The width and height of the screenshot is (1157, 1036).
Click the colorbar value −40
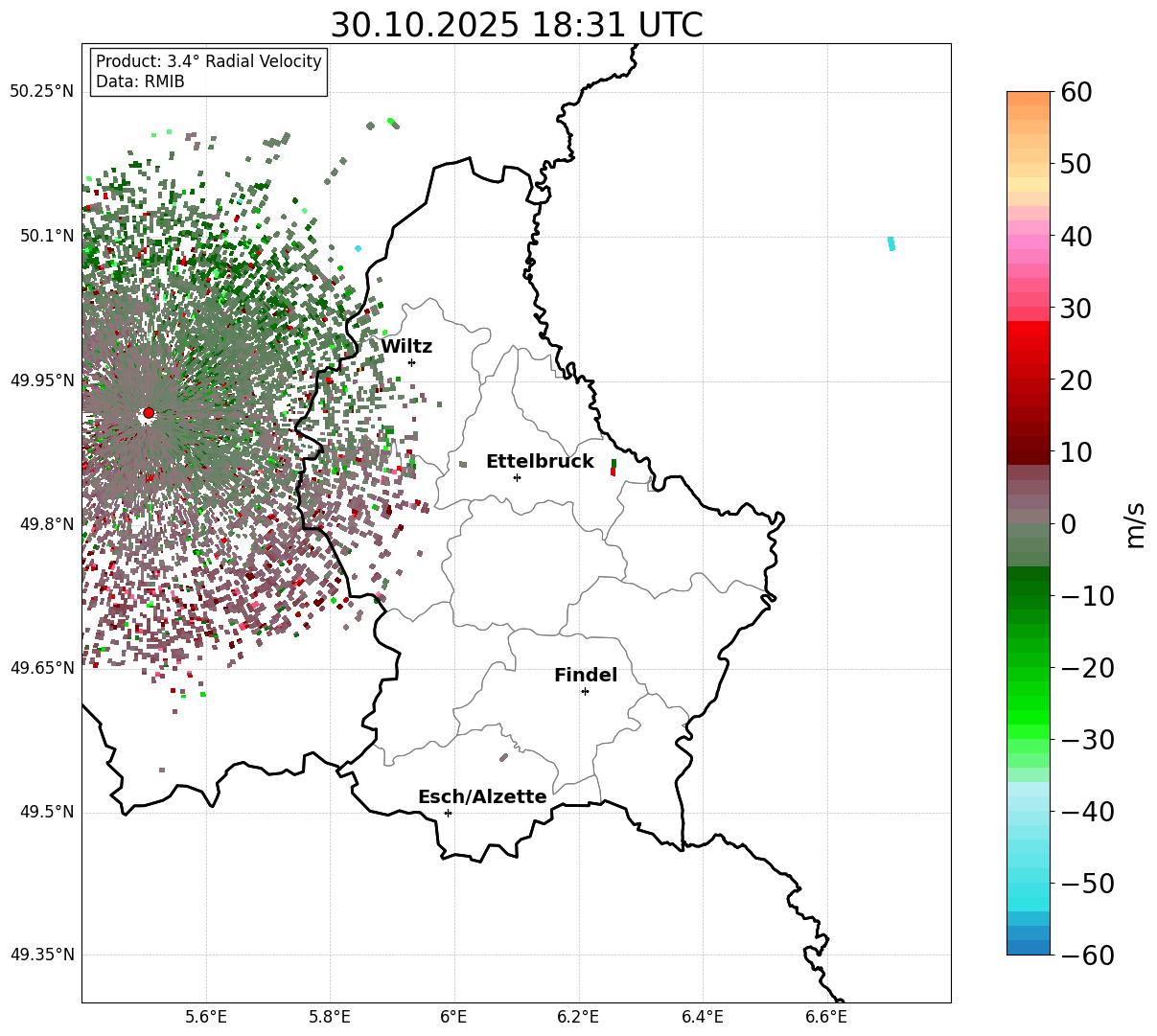coord(1087,812)
